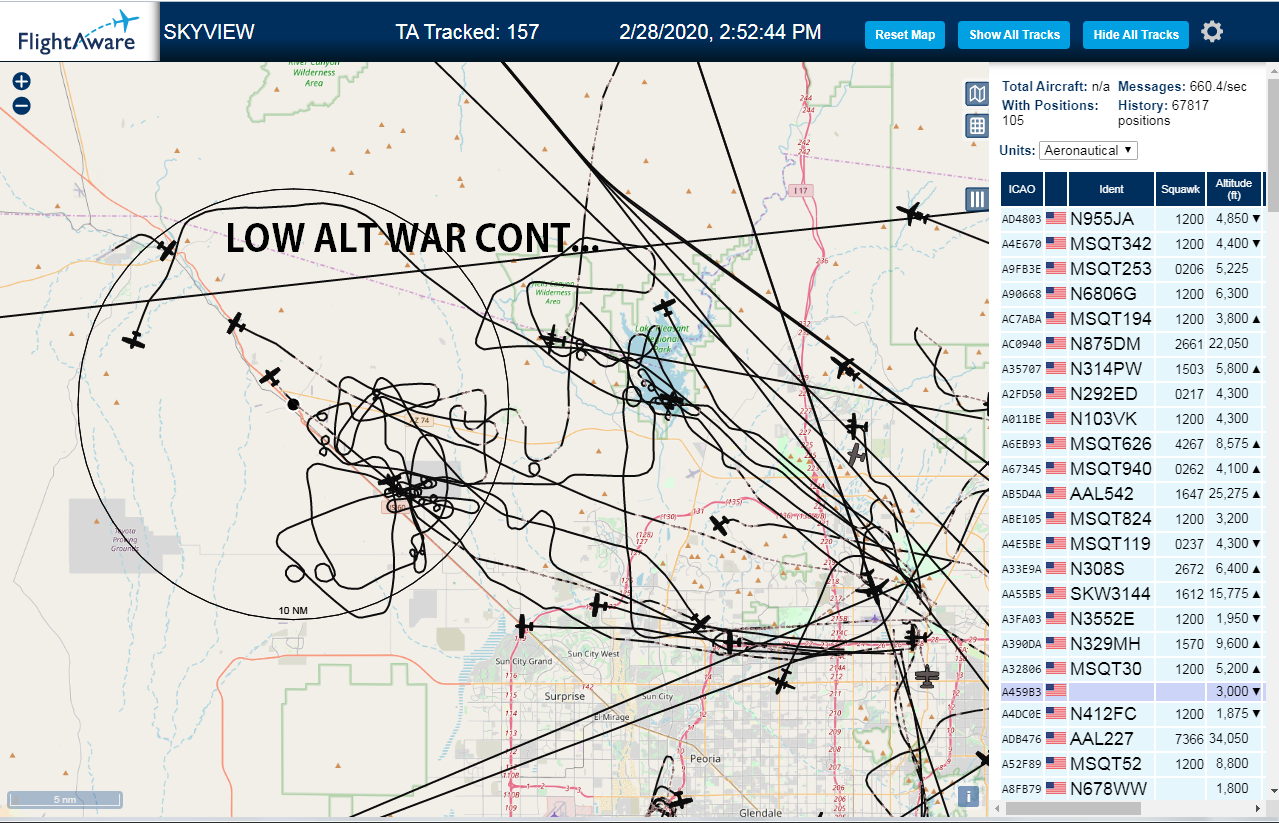
Task: Click the SKYVIEW title text
Action: tap(209, 32)
